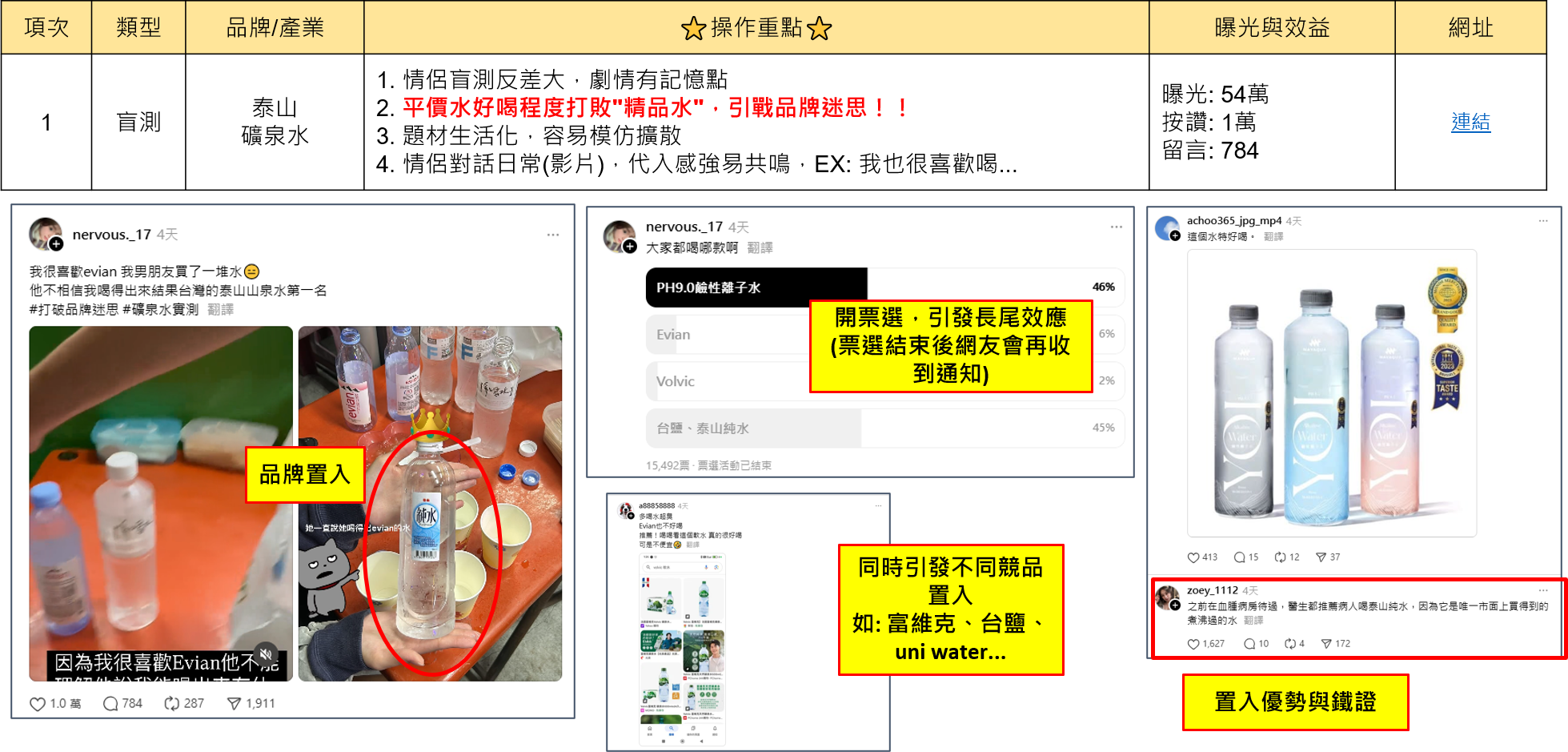Click a88858888 profile avatar
This screenshot has width=1568, height=752.
pyautogui.click(x=626, y=510)
